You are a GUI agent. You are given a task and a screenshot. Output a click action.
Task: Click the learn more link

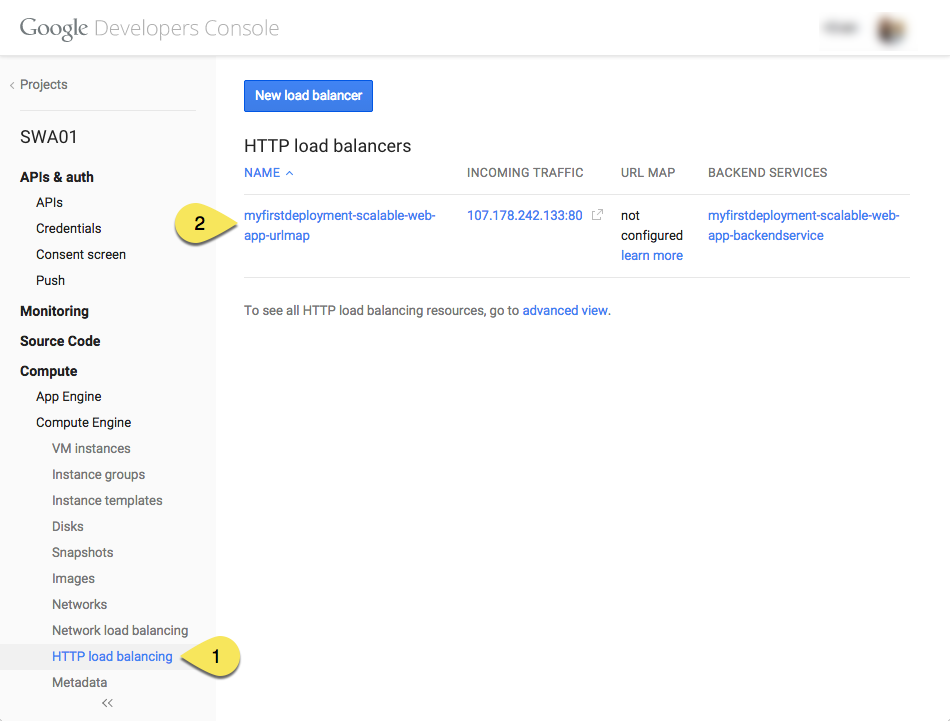pos(652,256)
